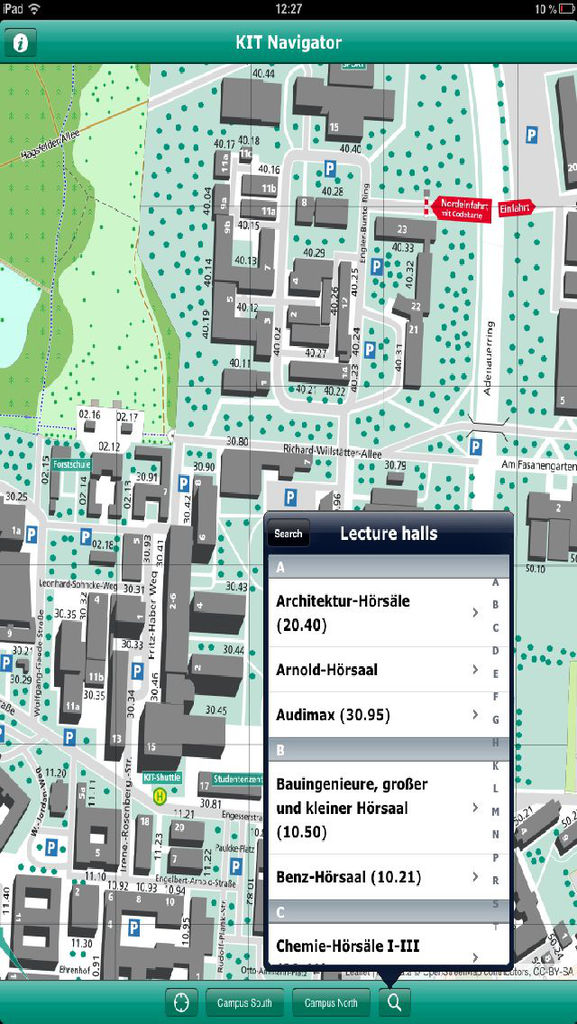Image resolution: width=577 pixels, height=1024 pixels.
Task: Select Chemie-Hörsäle I-III entry
Action: (380, 945)
